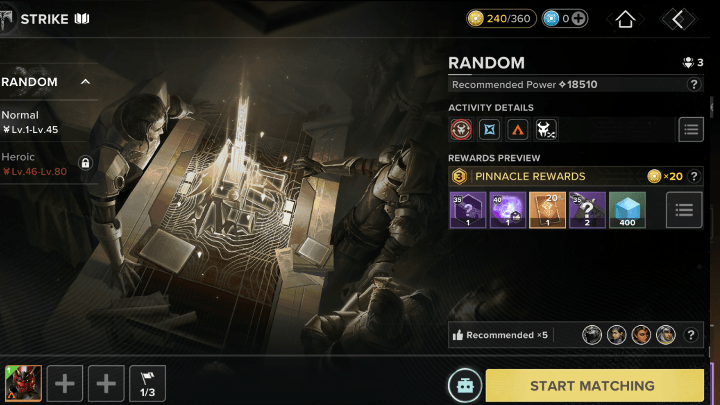Show help for Recommended Power
The image size is (720, 405).
click(x=694, y=84)
